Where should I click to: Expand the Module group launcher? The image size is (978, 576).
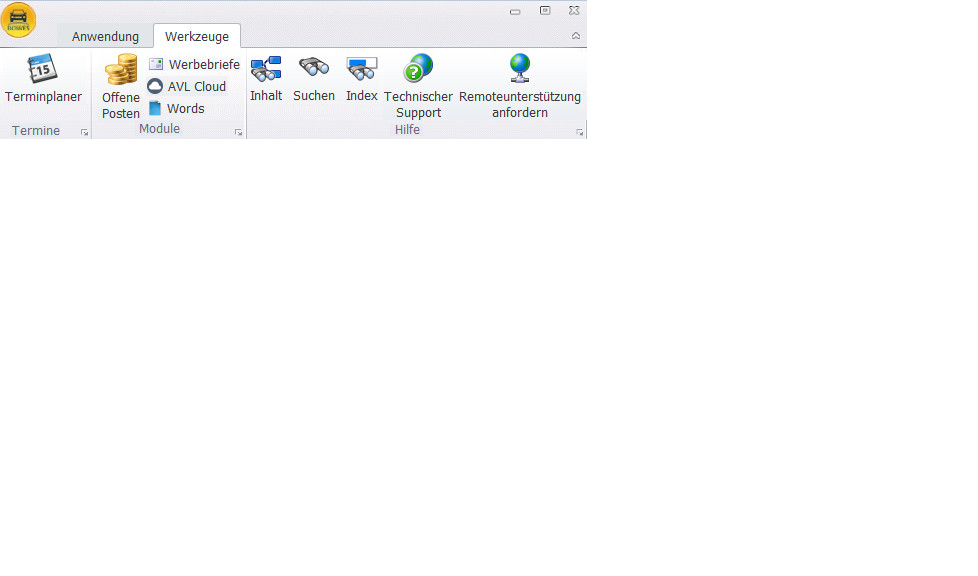pyautogui.click(x=238, y=132)
